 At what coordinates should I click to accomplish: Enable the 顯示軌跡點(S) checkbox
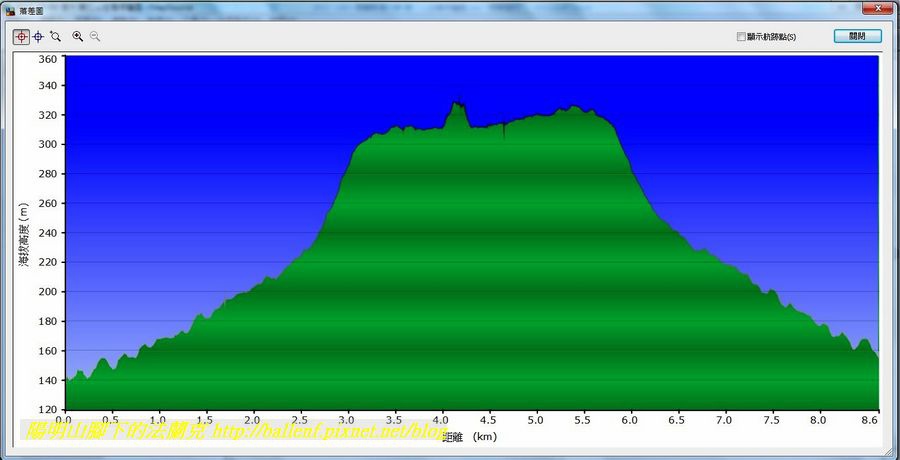[x=740, y=37]
